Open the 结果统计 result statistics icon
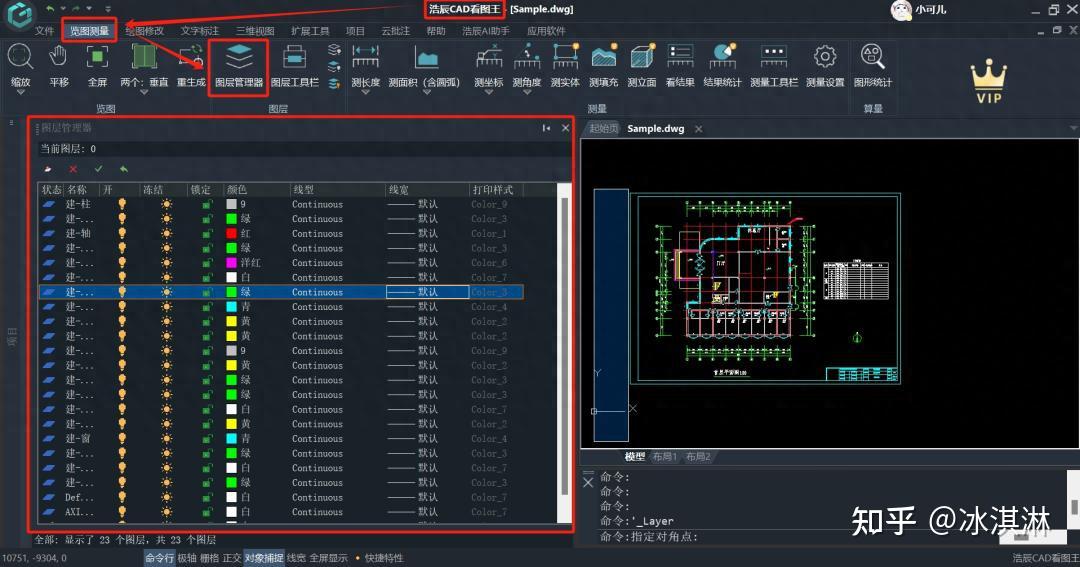 (723, 56)
